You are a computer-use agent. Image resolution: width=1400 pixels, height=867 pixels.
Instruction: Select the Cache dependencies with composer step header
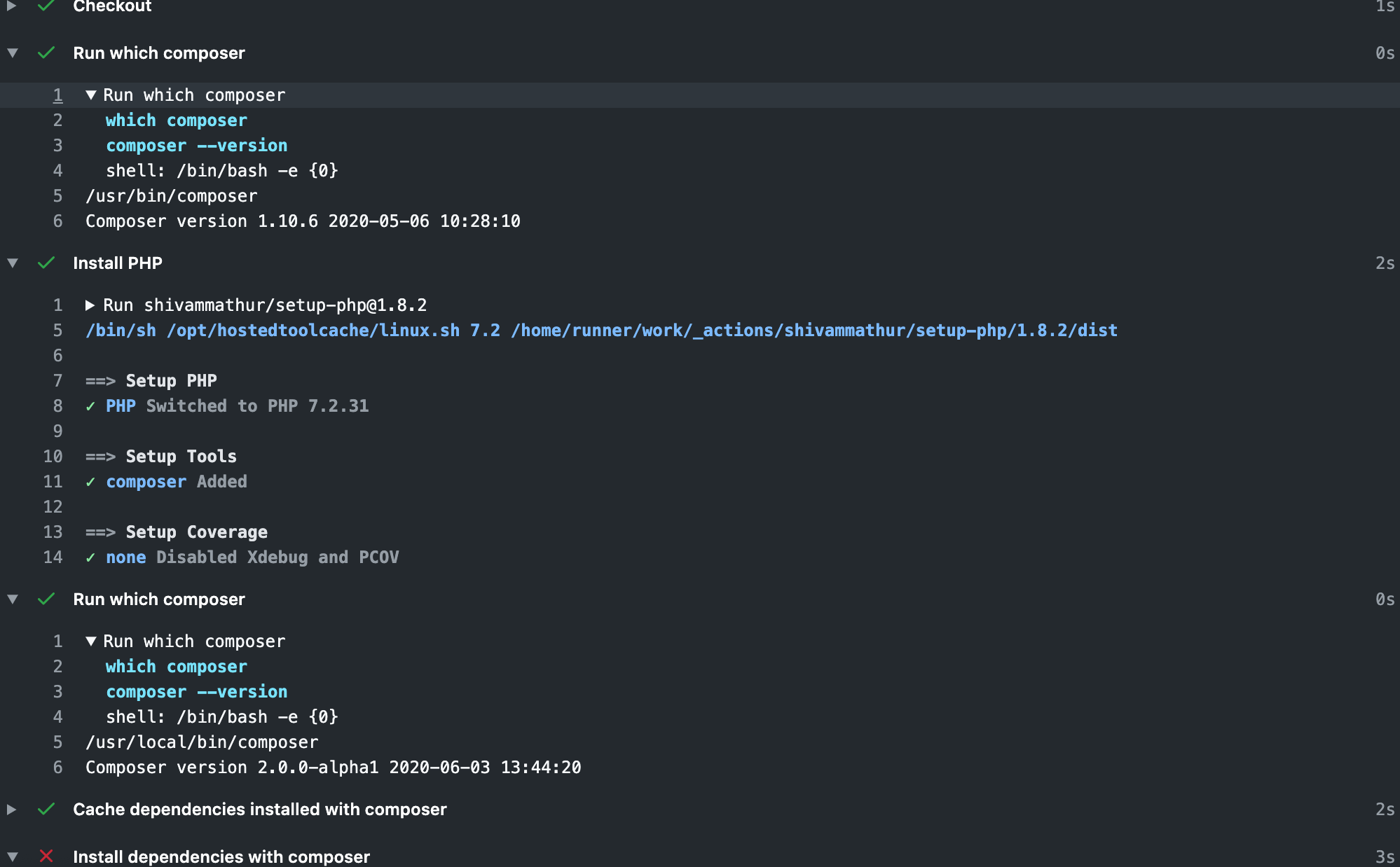pyautogui.click(x=260, y=810)
